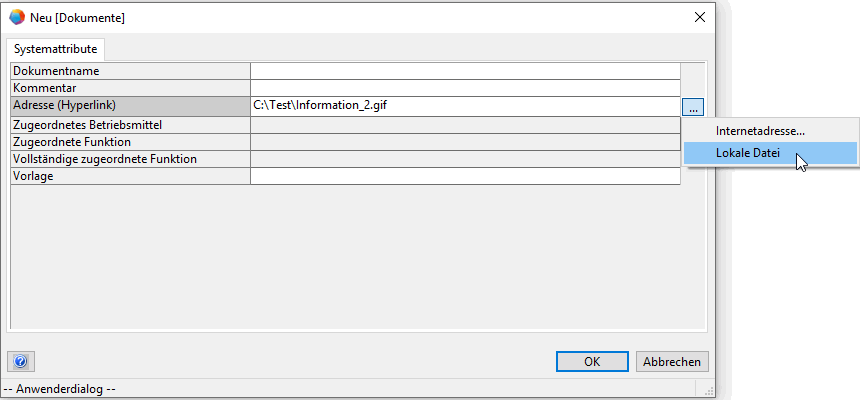Click the Vorlage value field

pos(465,176)
